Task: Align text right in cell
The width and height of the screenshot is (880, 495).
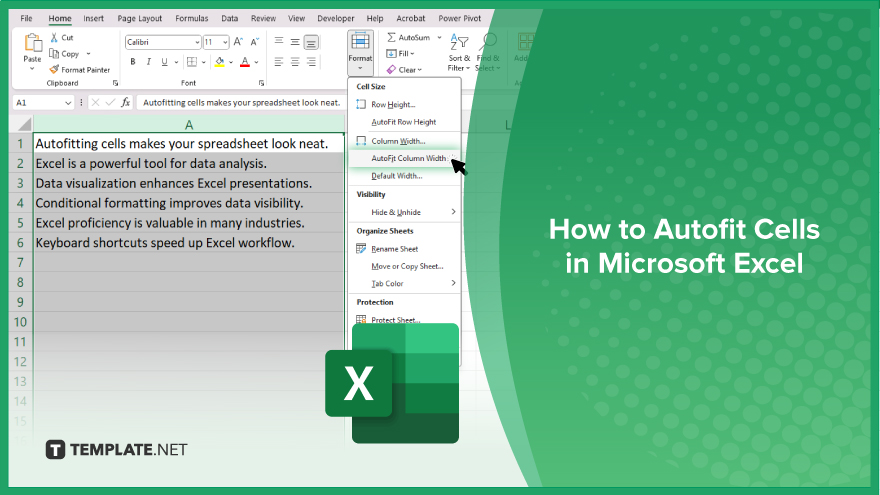Action: click(x=311, y=62)
